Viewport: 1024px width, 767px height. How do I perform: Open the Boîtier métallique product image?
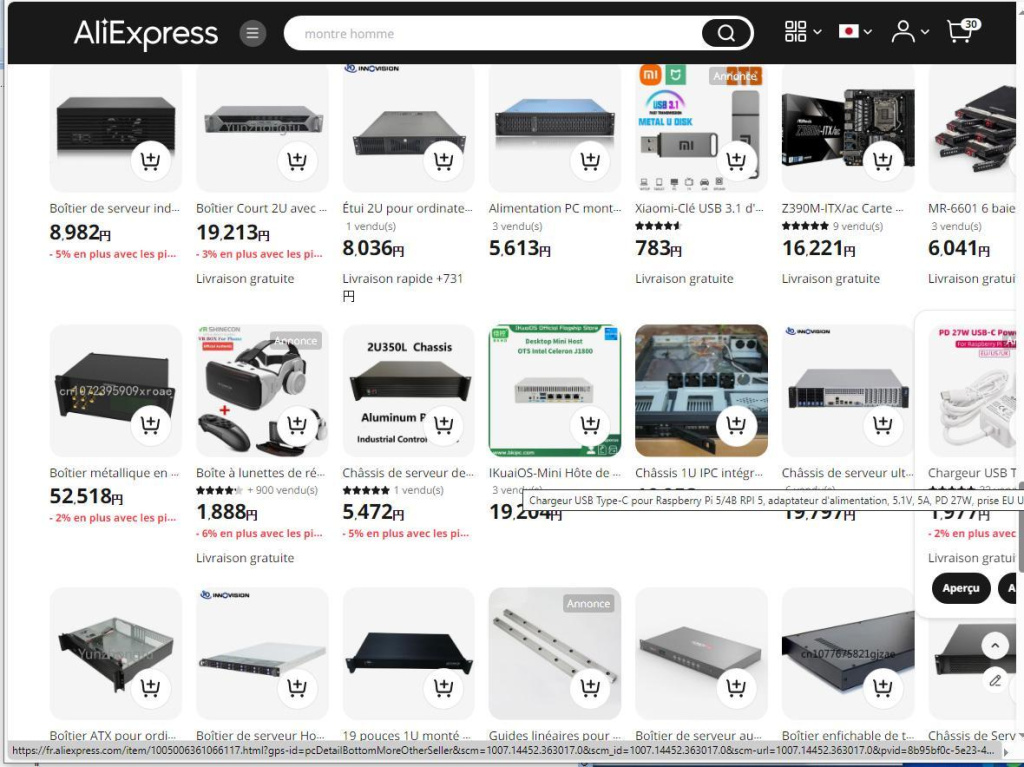(116, 391)
